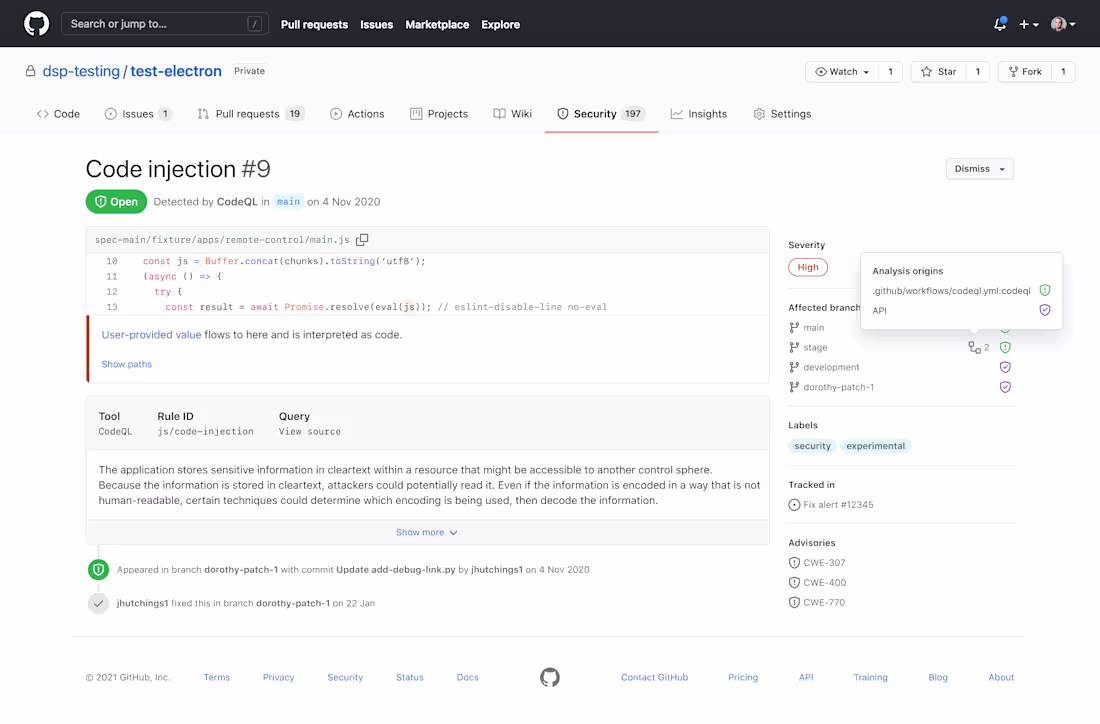Screen dimensions: 1100x724
Task: Switch to the Insights tab
Action: [699, 114]
